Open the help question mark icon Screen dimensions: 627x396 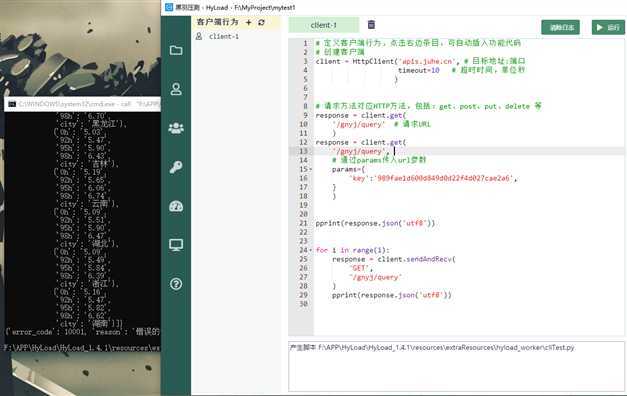(x=176, y=284)
